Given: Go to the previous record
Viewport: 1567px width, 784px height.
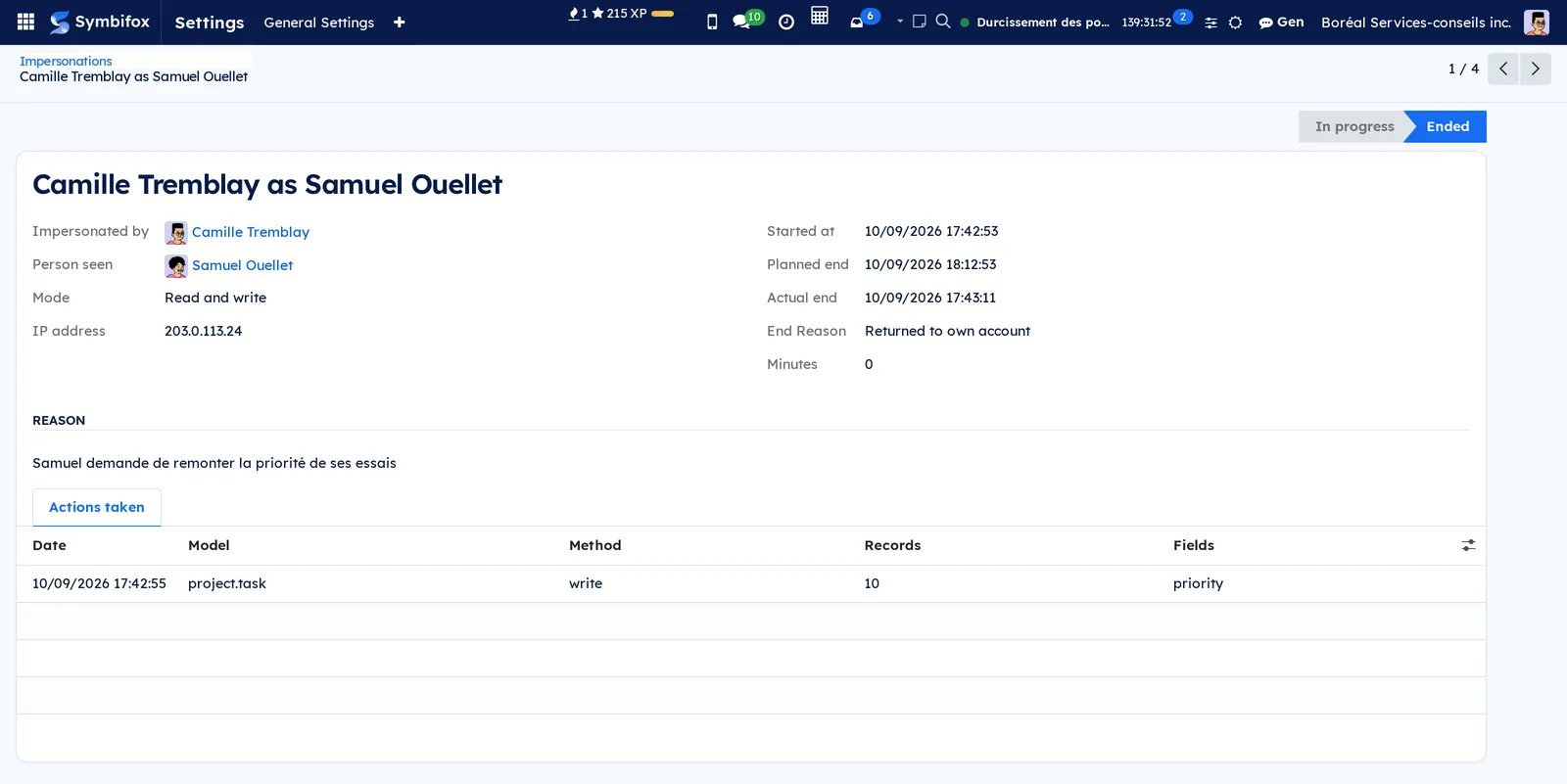Looking at the screenshot, I should (x=1503, y=69).
